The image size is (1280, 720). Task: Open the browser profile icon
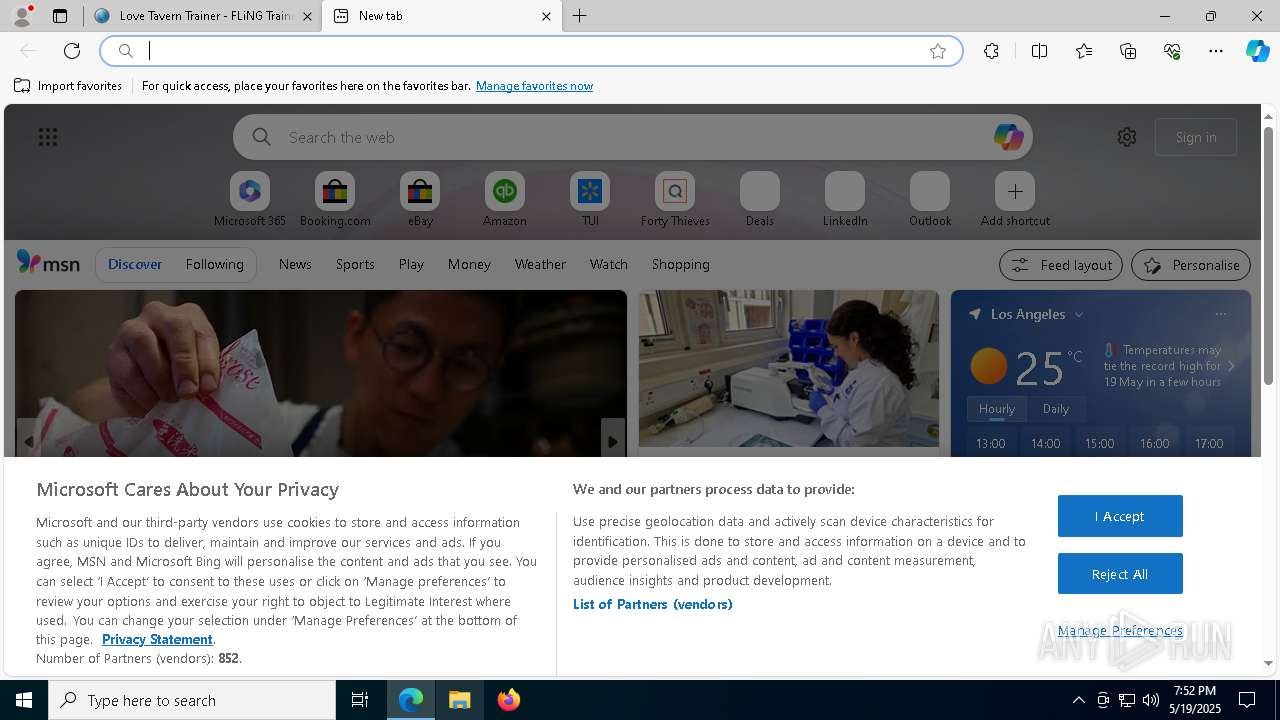pos(21,16)
